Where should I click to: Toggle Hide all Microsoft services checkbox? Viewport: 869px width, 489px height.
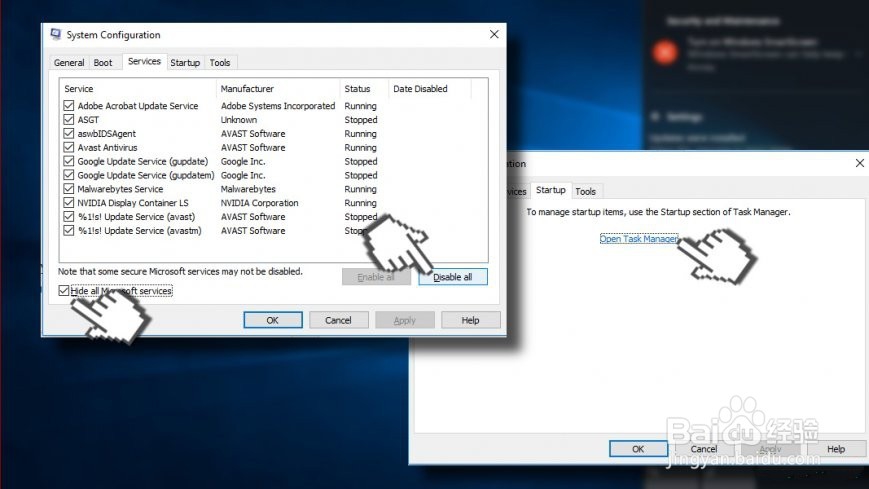(64, 291)
